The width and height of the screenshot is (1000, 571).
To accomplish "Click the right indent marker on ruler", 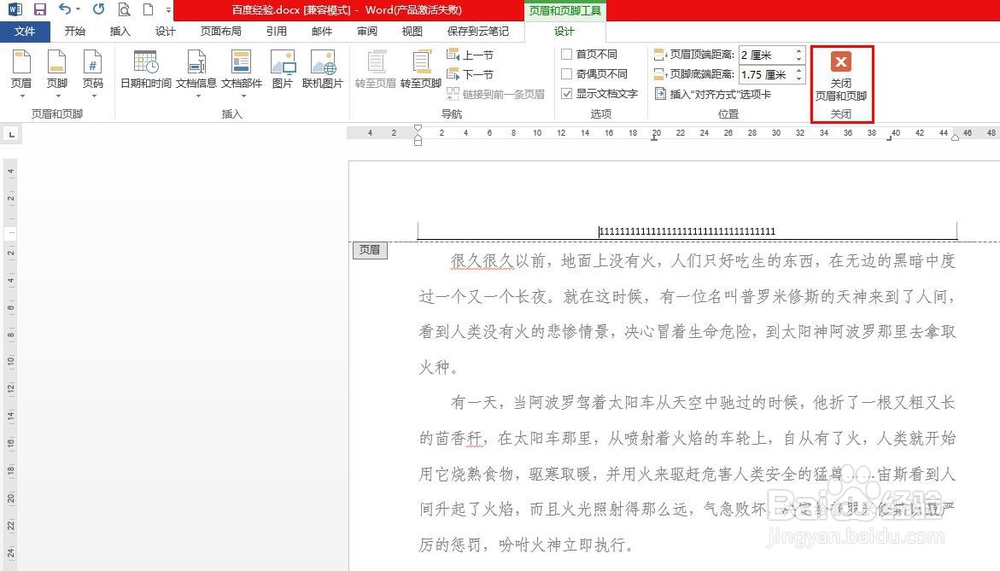I will click(x=955, y=137).
